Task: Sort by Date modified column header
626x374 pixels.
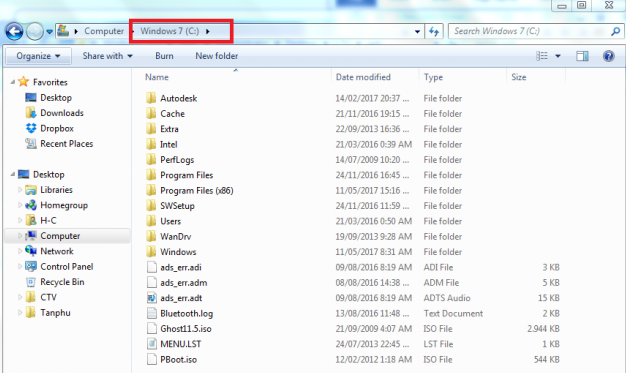Action: (363, 77)
